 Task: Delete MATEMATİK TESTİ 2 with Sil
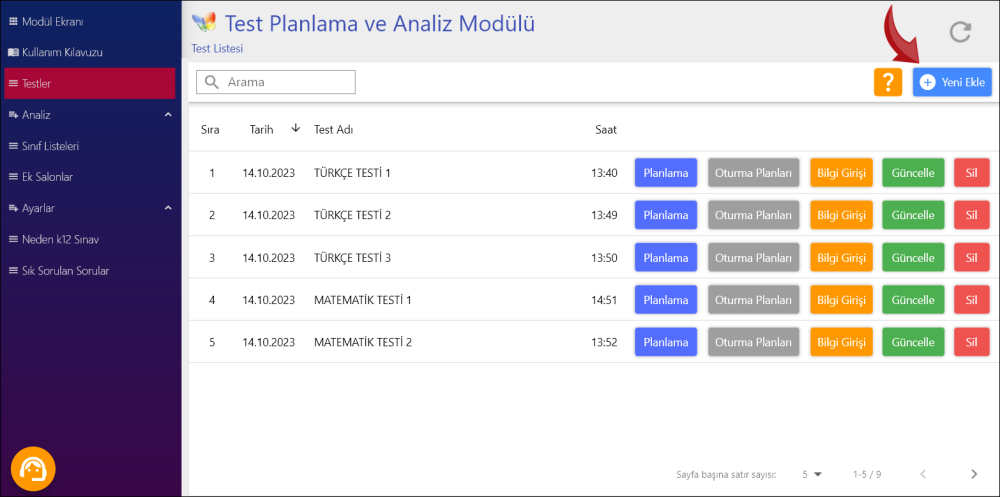coord(971,342)
